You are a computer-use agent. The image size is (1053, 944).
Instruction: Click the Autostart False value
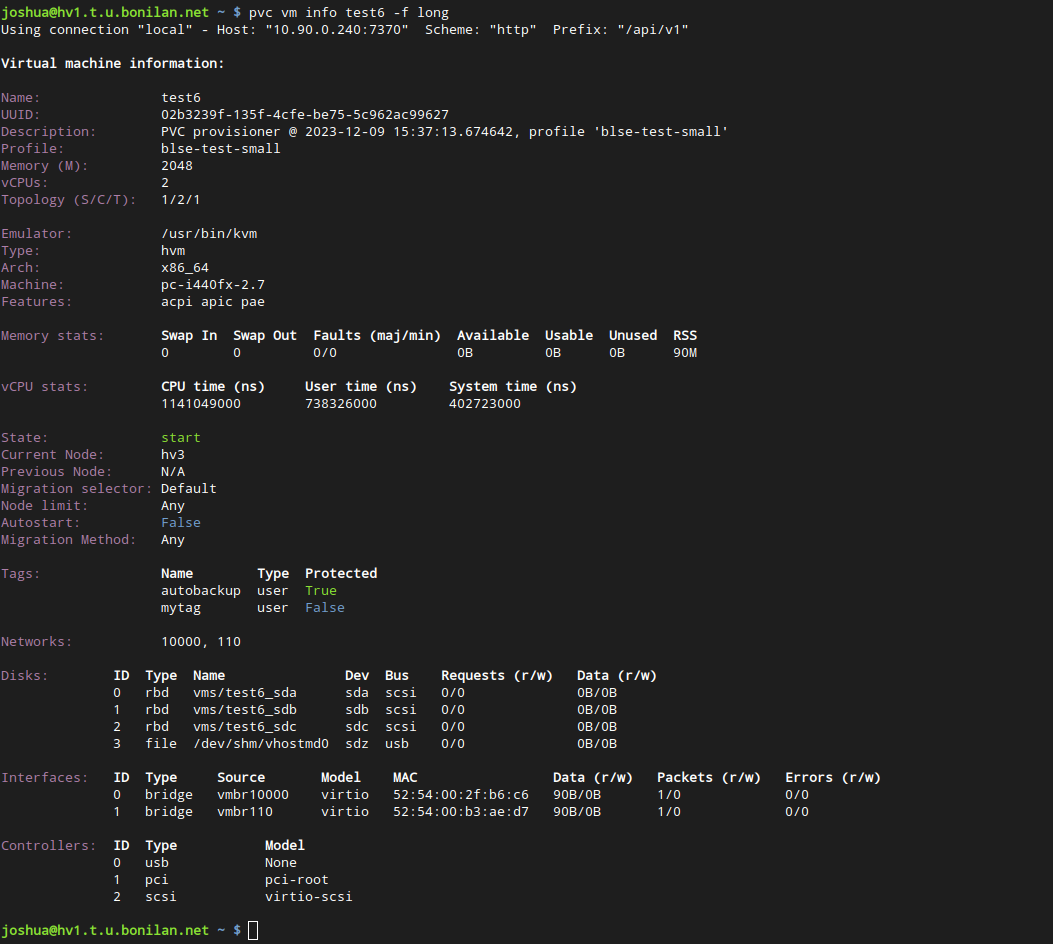point(180,522)
